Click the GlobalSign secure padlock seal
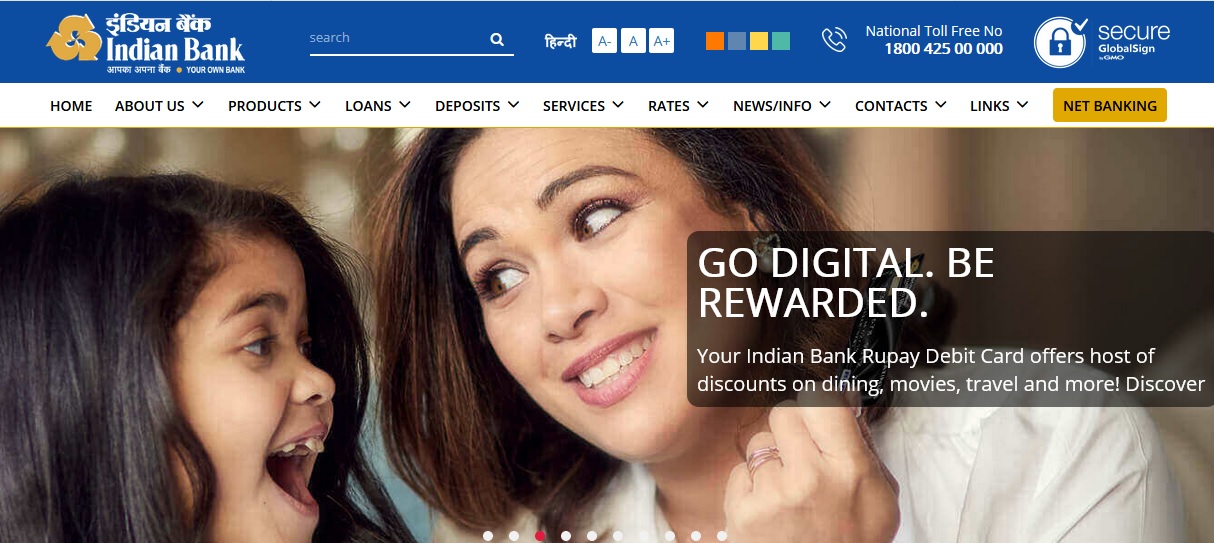The width and height of the screenshot is (1214, 543). (x=1059, y=42)
